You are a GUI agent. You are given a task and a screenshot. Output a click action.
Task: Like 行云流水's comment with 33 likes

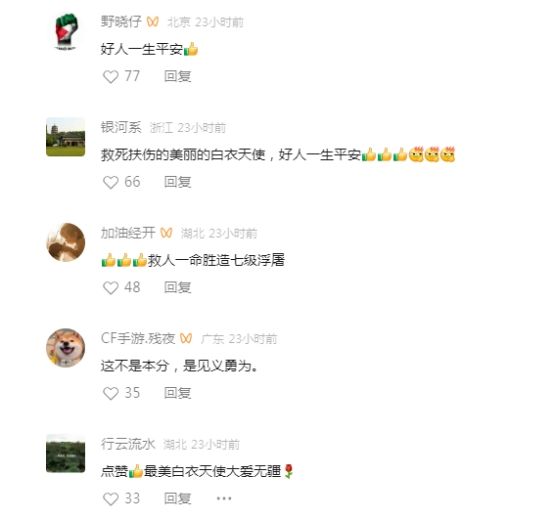(x=111, y=499)
